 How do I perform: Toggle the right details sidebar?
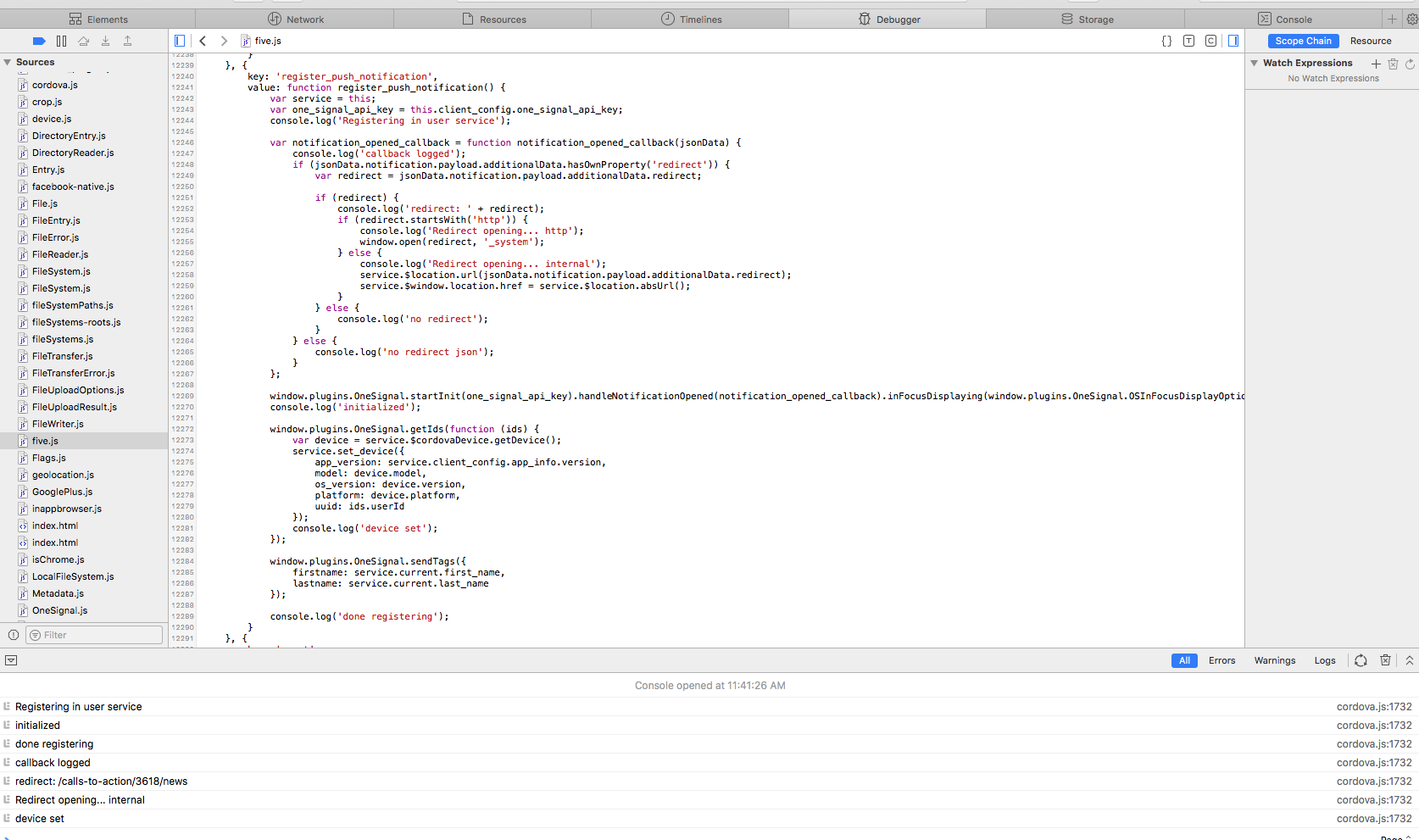[x=1233, y=41]
